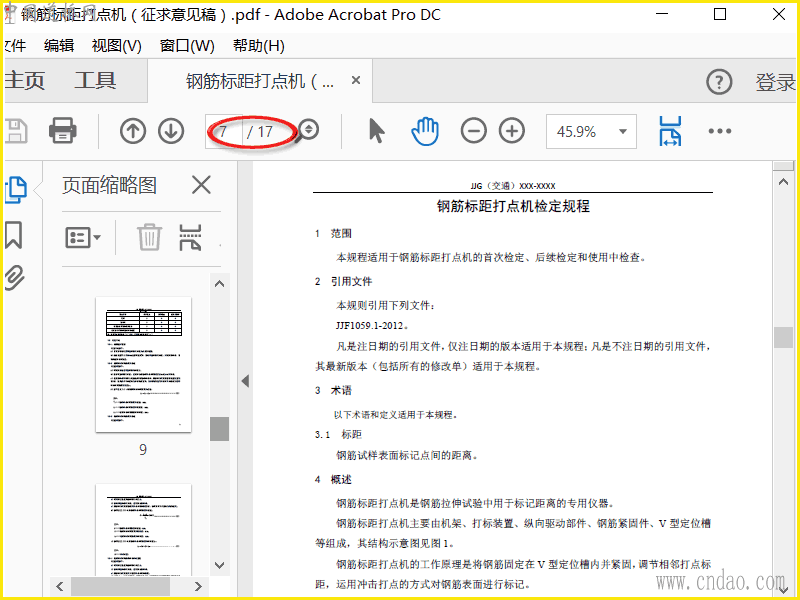Zoom in with the plus icon
The width and height of the screenshot is (800, 600).
[x=512, y=131]
